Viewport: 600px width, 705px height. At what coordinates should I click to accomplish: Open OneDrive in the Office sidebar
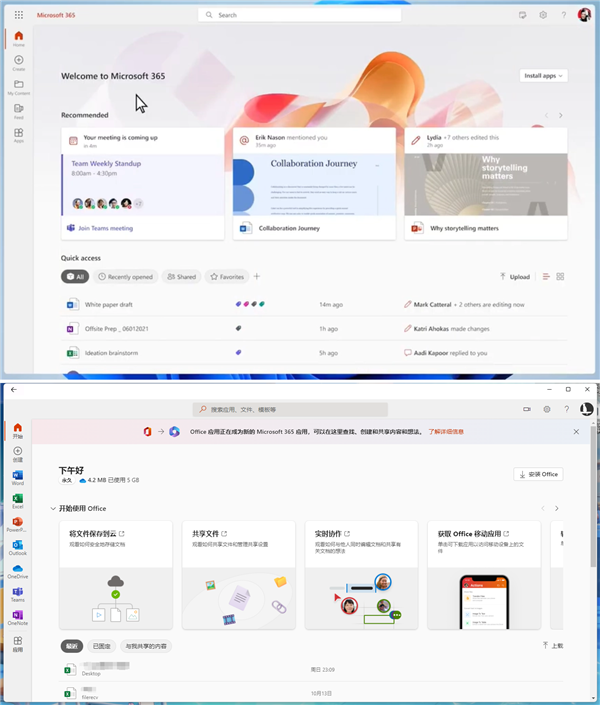click(x=18, y=571)
